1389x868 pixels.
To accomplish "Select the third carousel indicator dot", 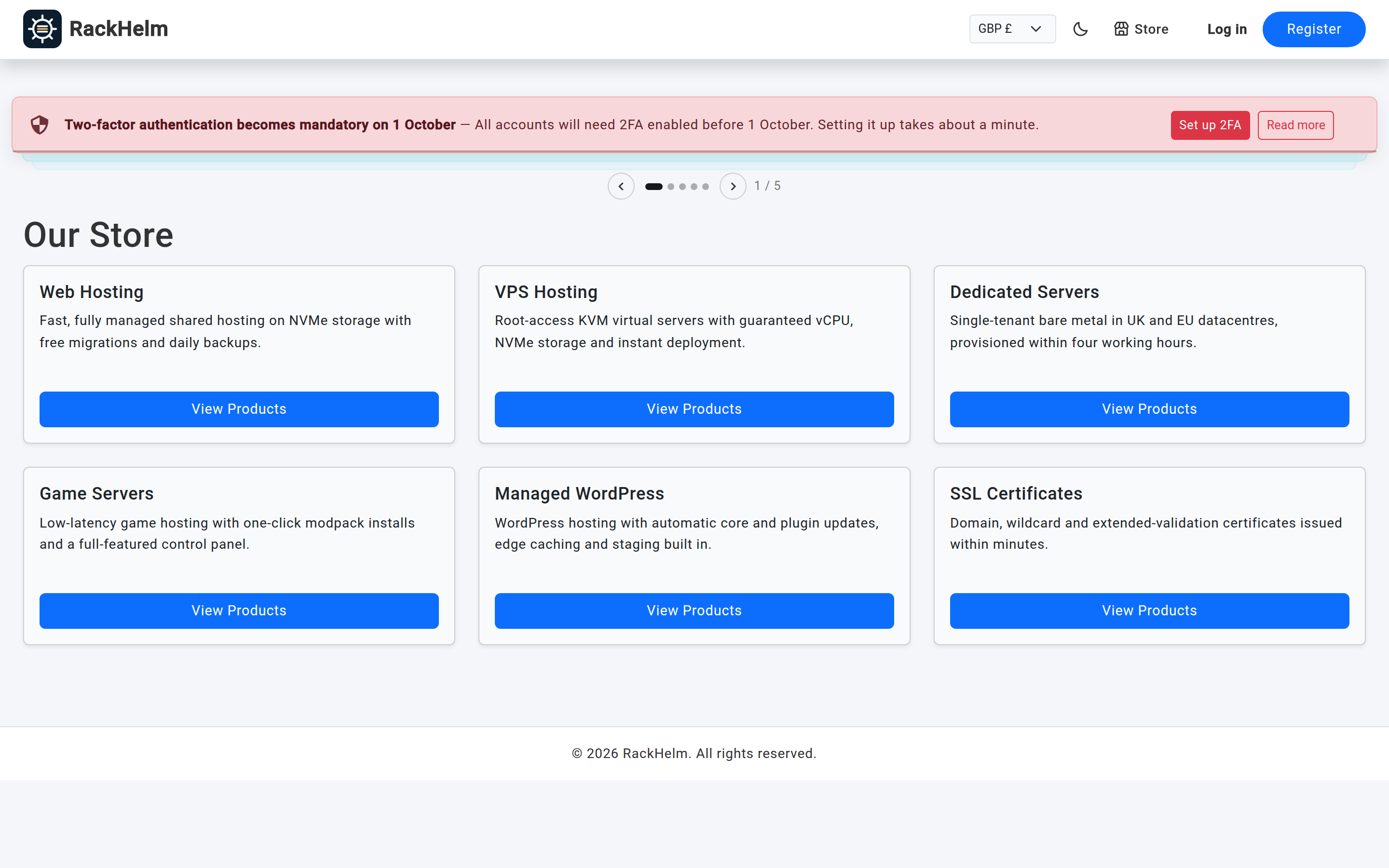I will [x=682, y=187].
